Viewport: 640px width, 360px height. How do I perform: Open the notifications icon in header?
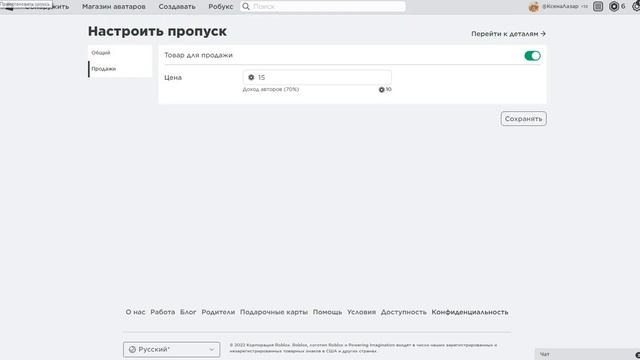(x=598, y=7)
